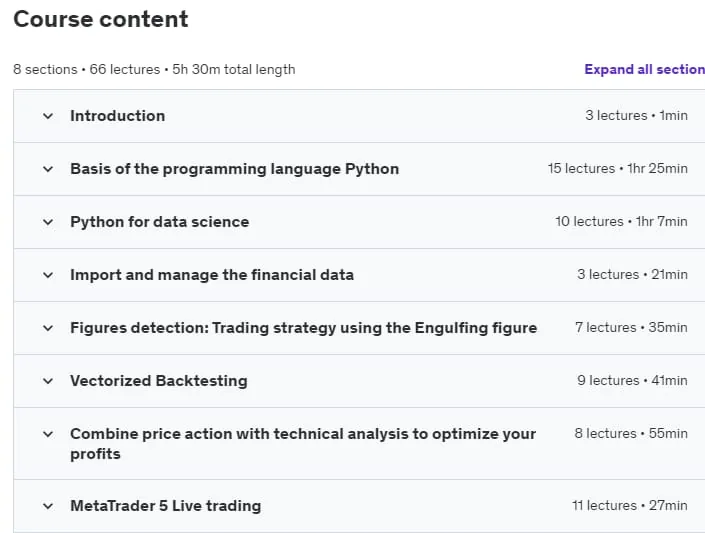Expand the Introduction section chevron
Viewport: 705px width, 533px height.
48,116
